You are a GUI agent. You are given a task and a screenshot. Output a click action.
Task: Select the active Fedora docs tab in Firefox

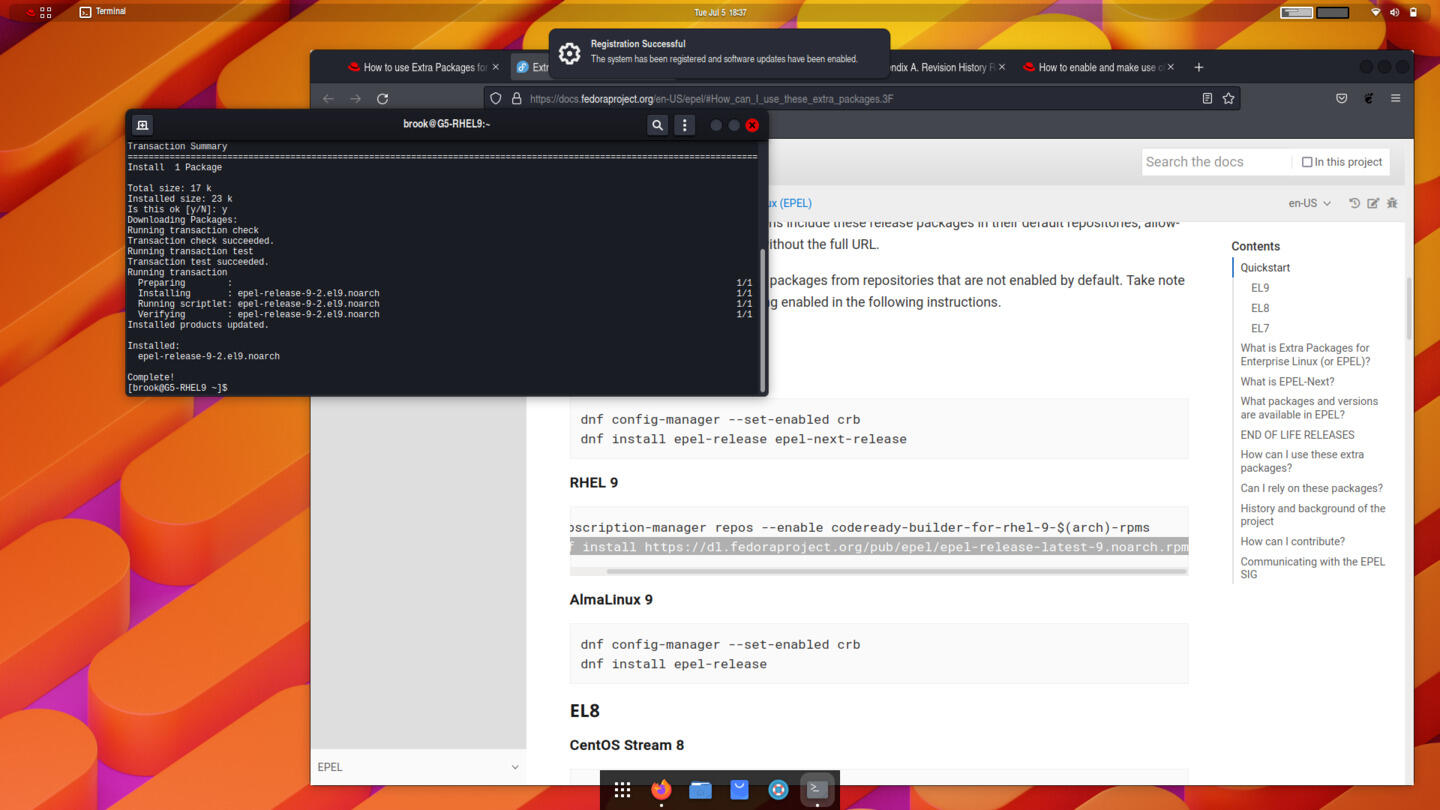(x=532, y=67)
